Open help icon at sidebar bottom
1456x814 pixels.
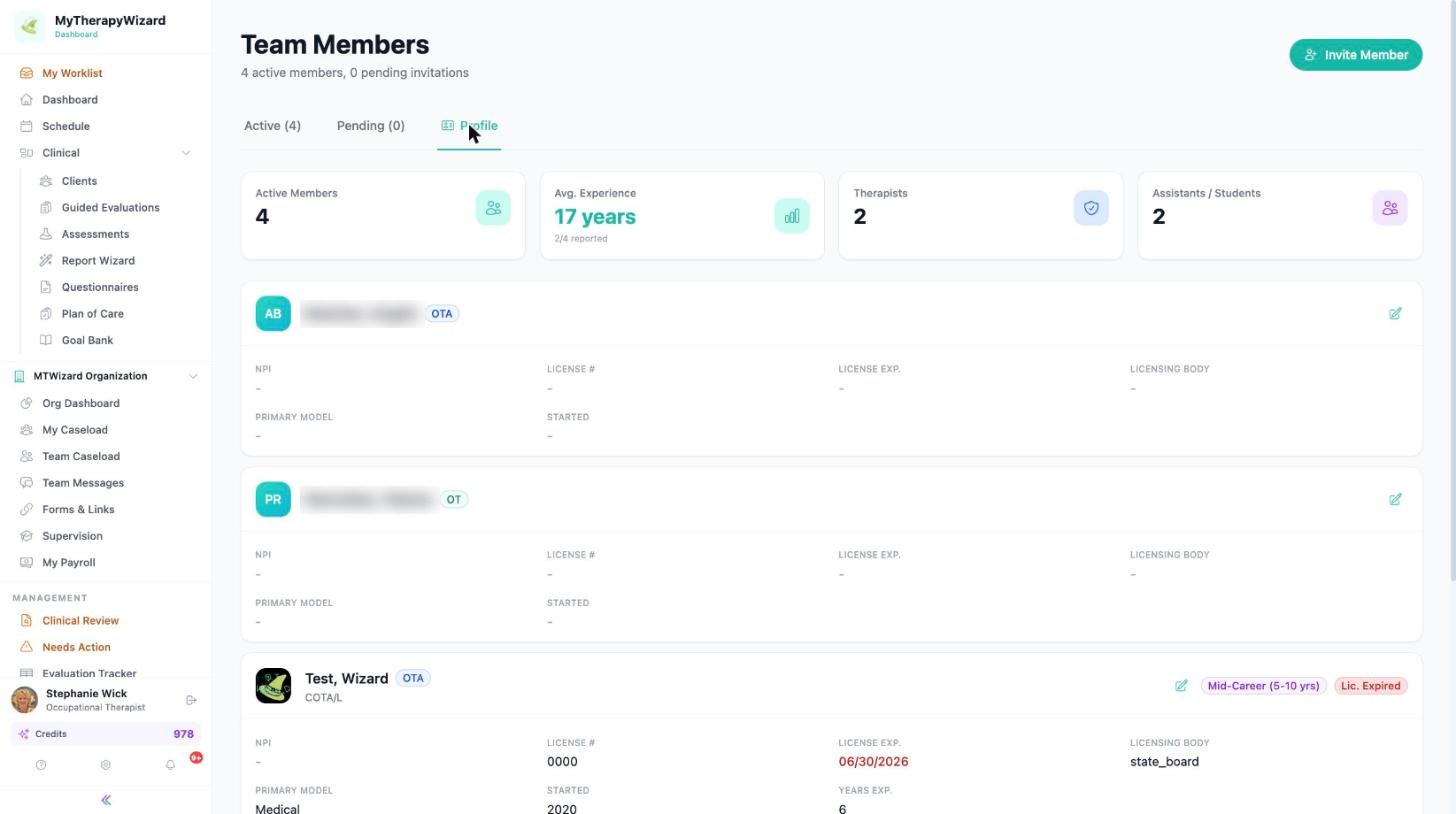(41, 765)
